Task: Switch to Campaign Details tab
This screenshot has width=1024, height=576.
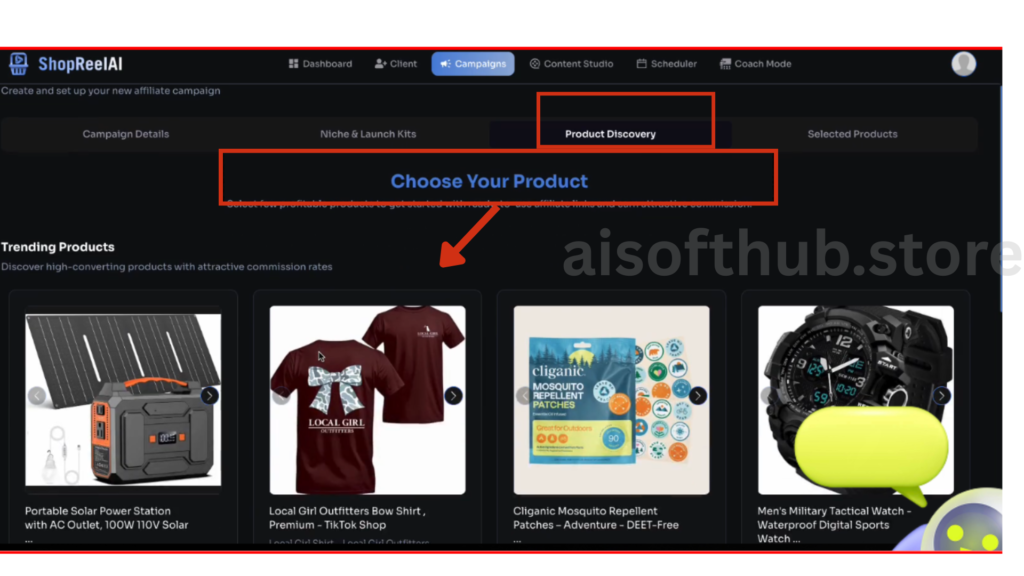Action: (x=125, y=134)
